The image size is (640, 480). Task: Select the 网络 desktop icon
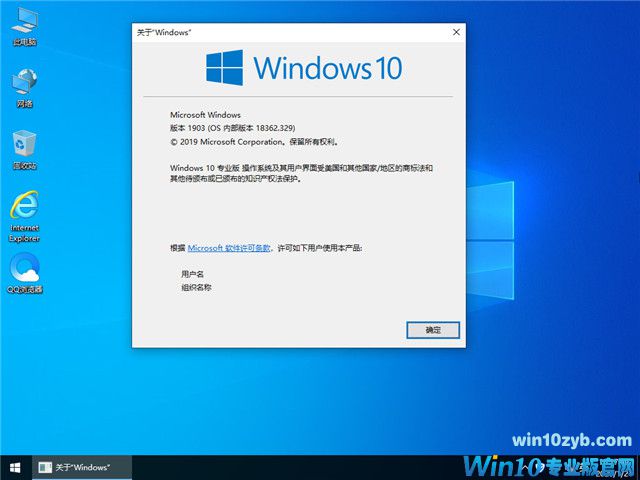click(24, 86)
